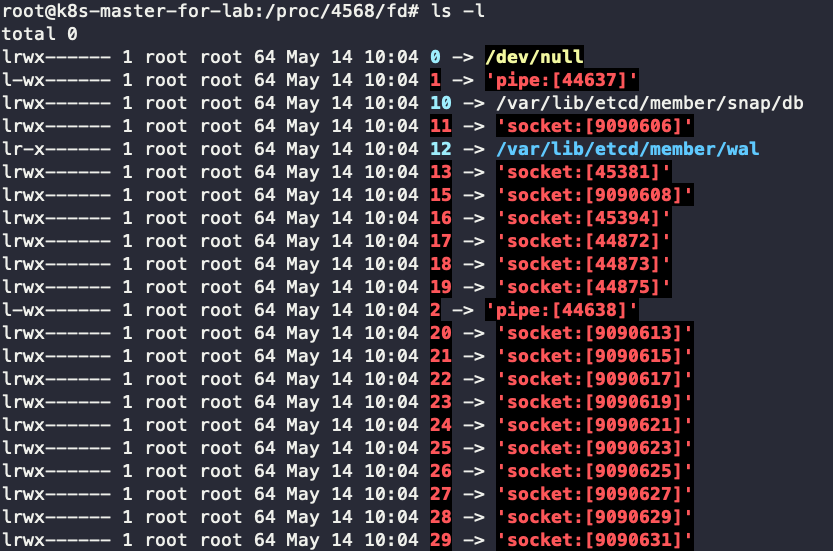833x551 pixels.
Task: Click the 'ls -l' command text
Action: (457, 11)
